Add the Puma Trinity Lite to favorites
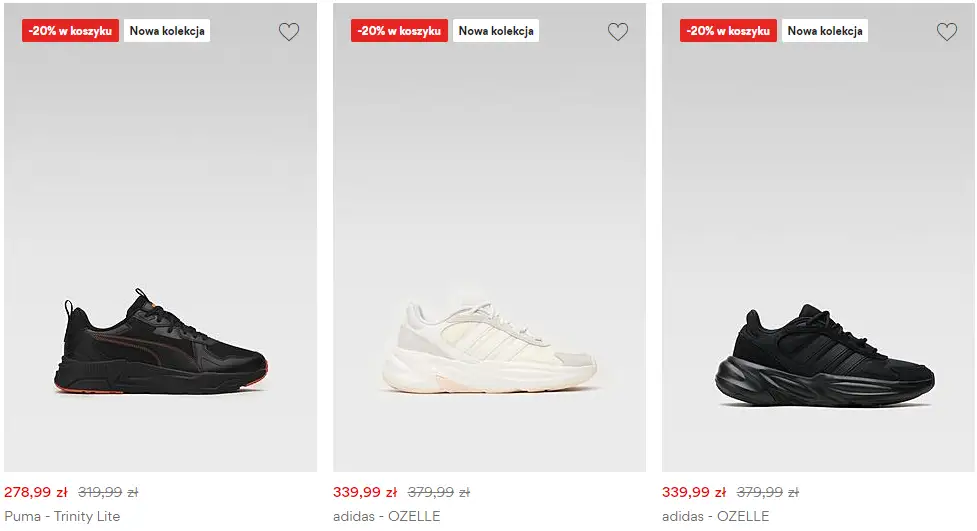The height and width of the screenshot is (531, 977). tap(289, 32)
